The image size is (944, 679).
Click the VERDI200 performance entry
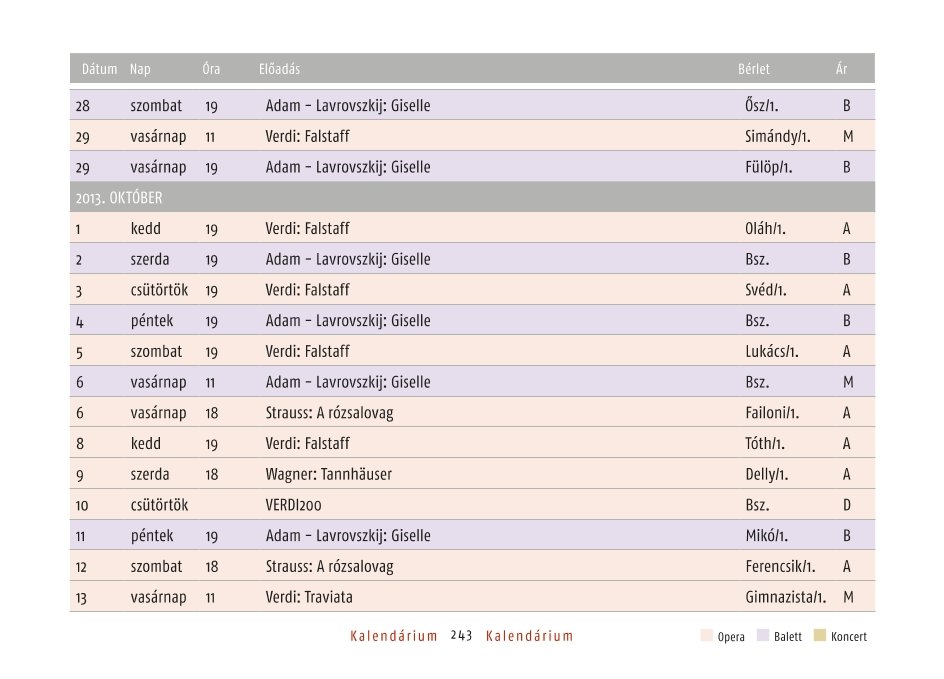[x=293, y=505]
